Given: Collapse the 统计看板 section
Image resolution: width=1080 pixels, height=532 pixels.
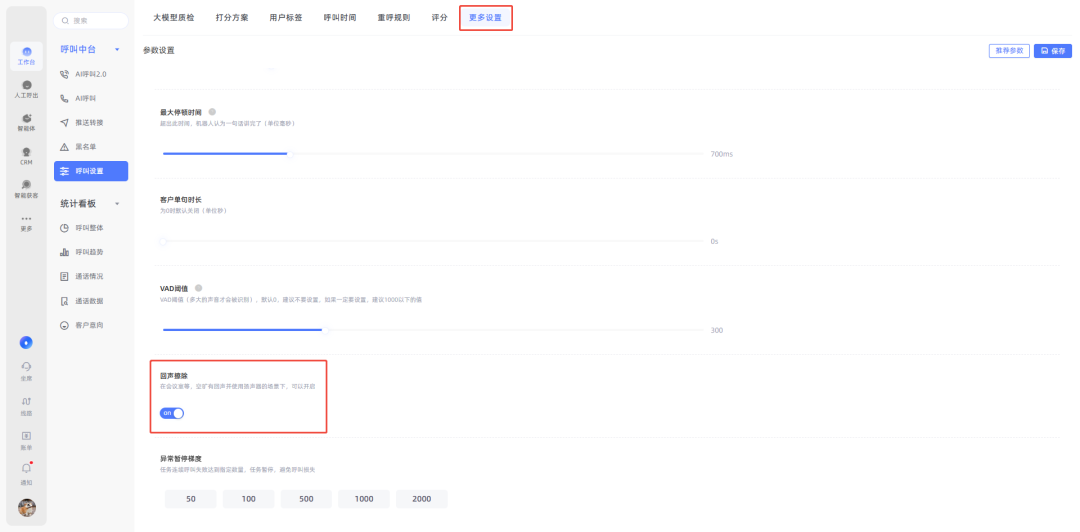Looking at the screenshot, I should click(117, 204).
